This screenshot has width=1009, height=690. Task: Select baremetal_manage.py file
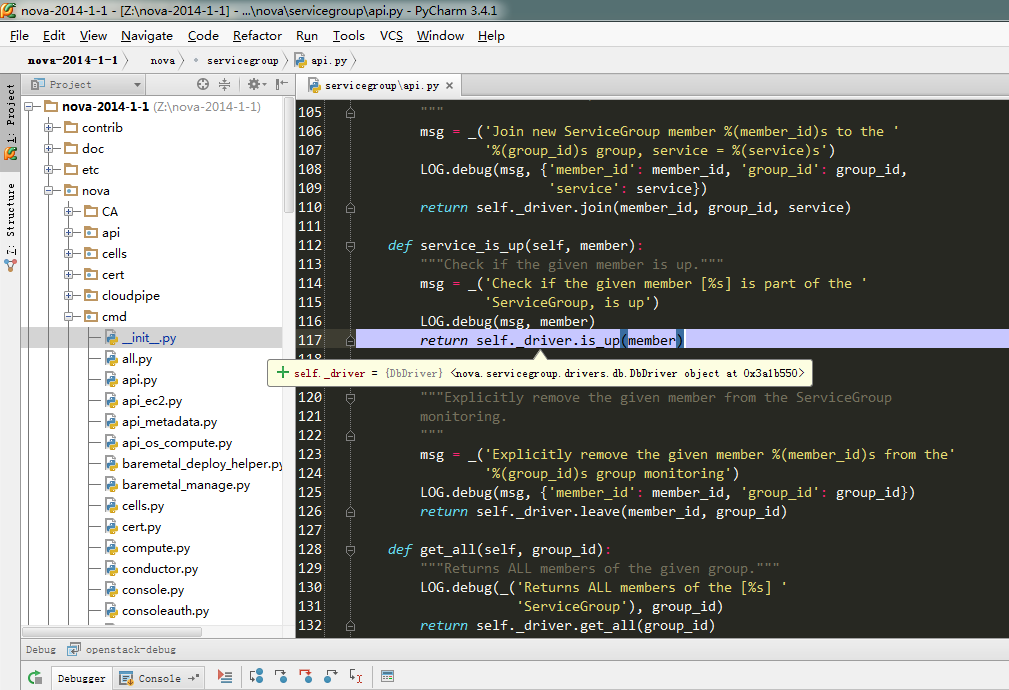coord(186,485)
